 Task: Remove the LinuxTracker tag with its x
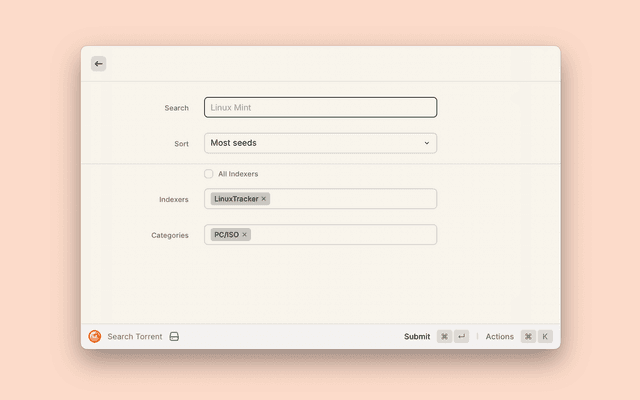(264, 199)
